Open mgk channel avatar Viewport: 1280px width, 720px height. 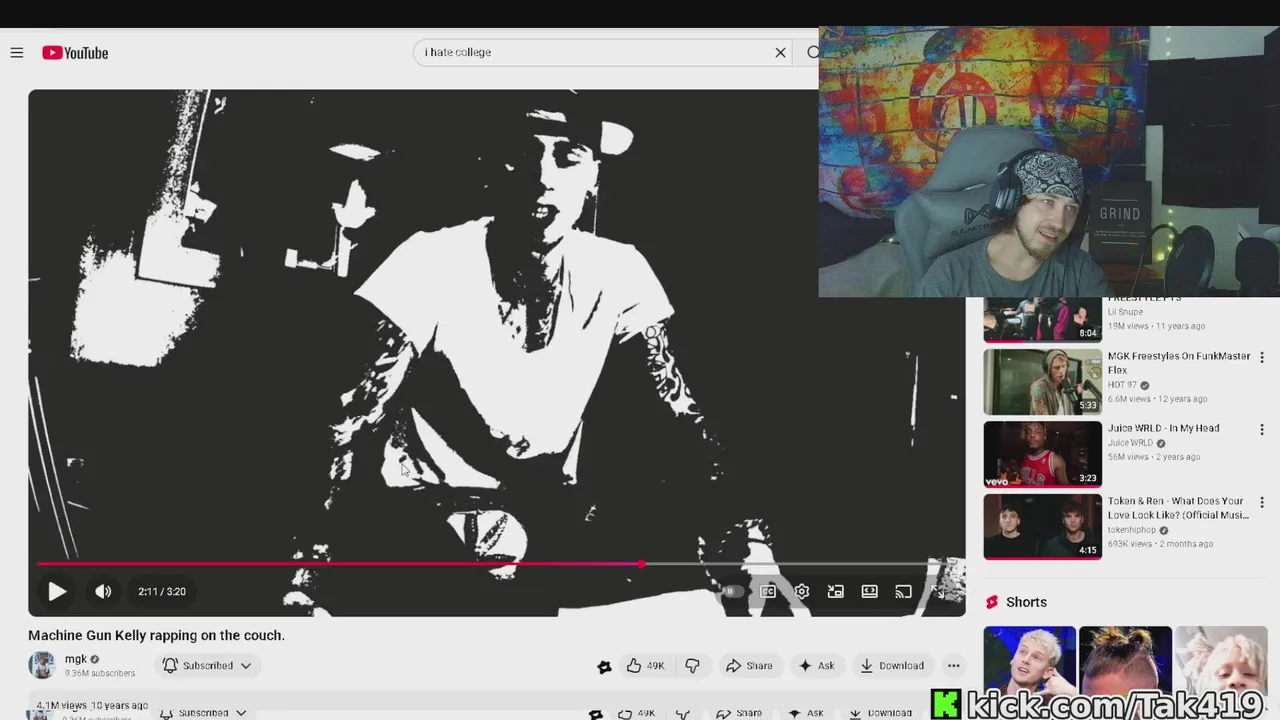(42, 665)
